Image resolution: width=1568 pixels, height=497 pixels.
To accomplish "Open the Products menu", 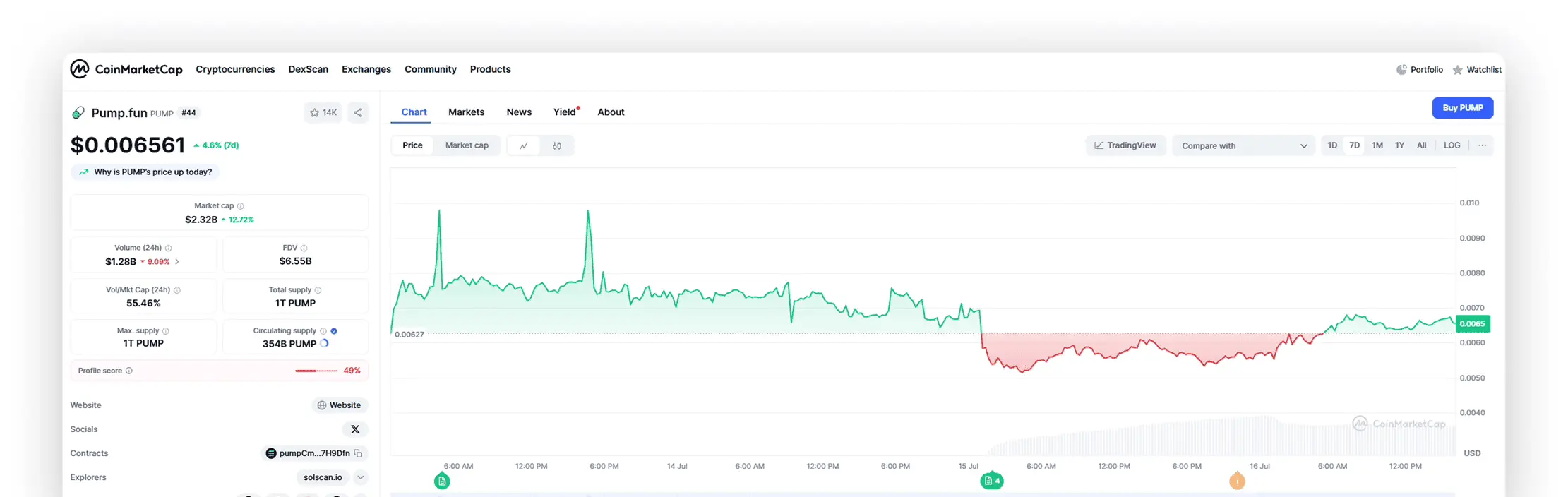I will (x=491, y=69).
